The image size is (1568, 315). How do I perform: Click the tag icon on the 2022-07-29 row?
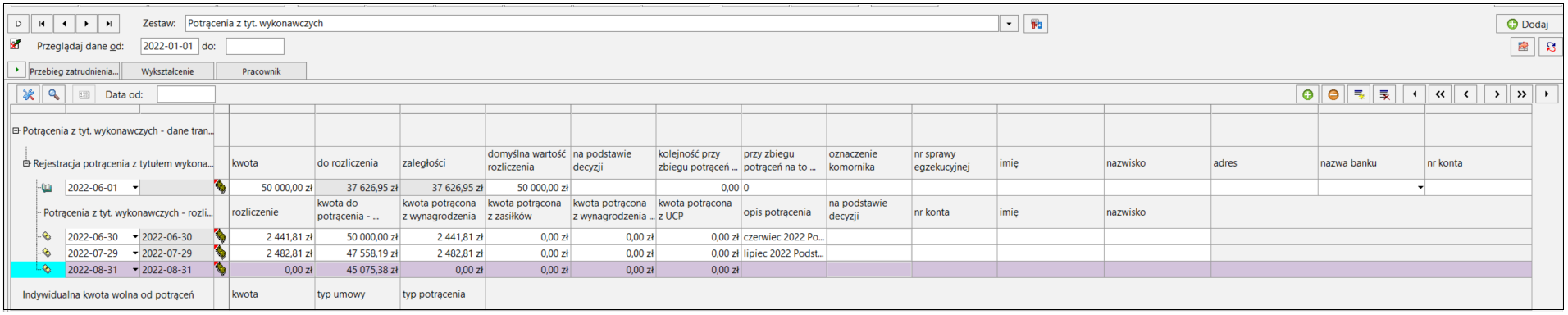[x=47, y=253]
